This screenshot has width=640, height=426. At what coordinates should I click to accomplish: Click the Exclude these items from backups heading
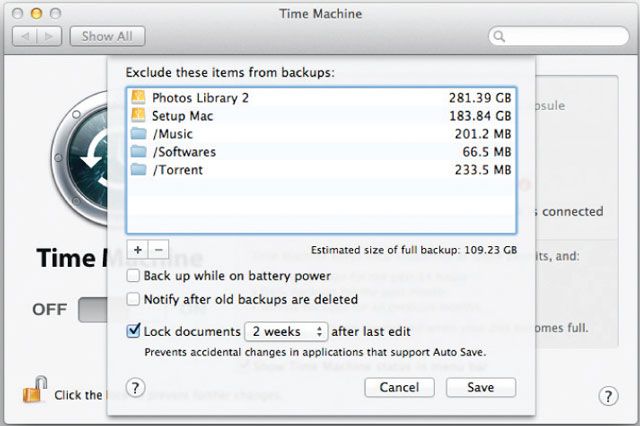(230, 73)
